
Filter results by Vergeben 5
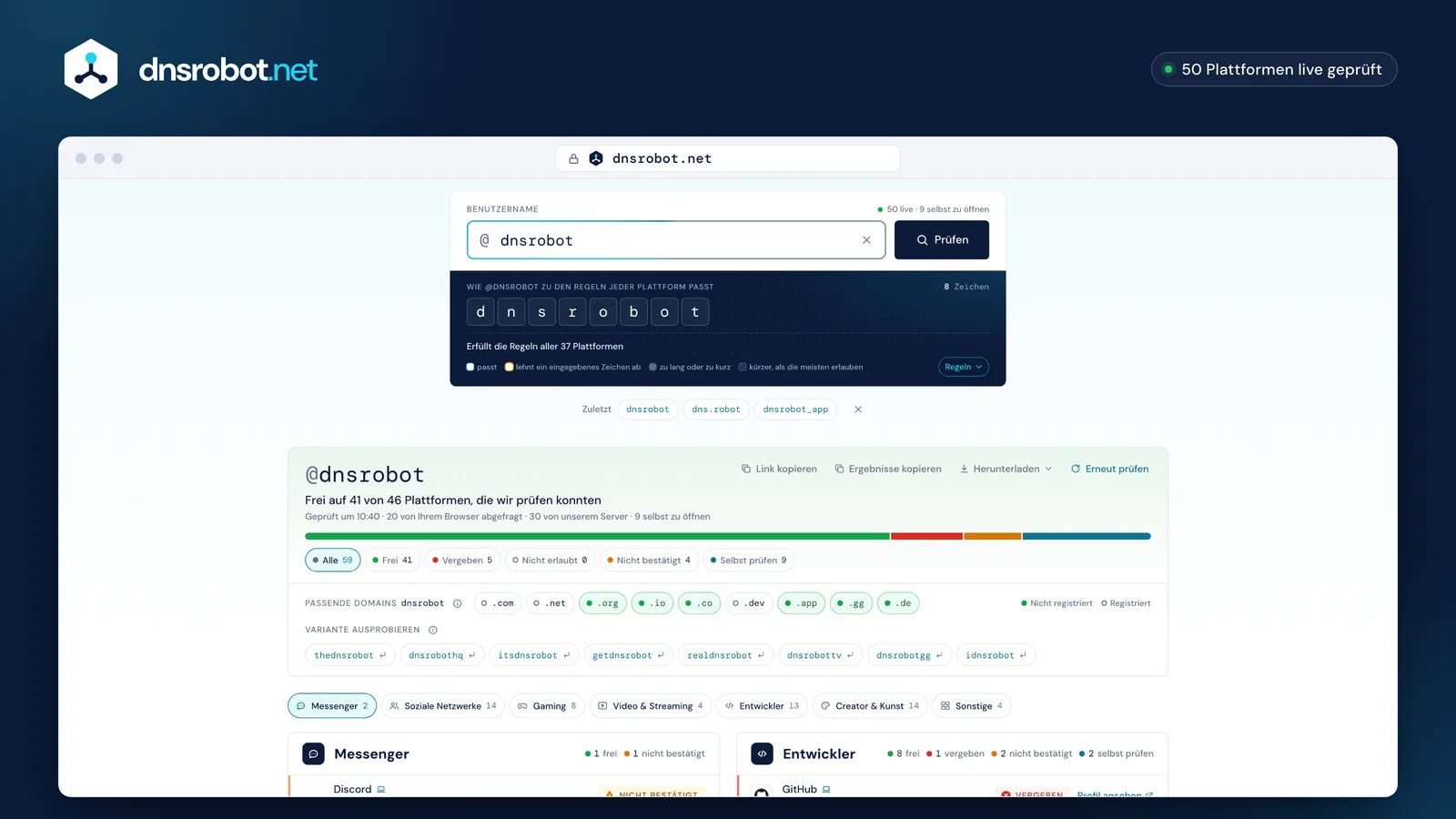[x=462, y=561]
